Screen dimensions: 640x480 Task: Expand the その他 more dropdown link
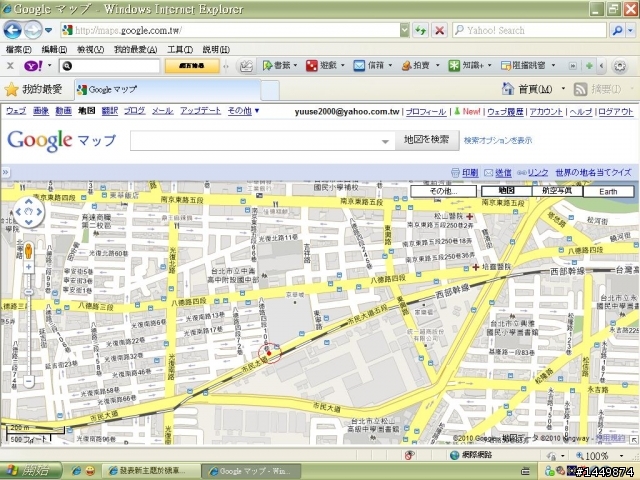[243, 111]
